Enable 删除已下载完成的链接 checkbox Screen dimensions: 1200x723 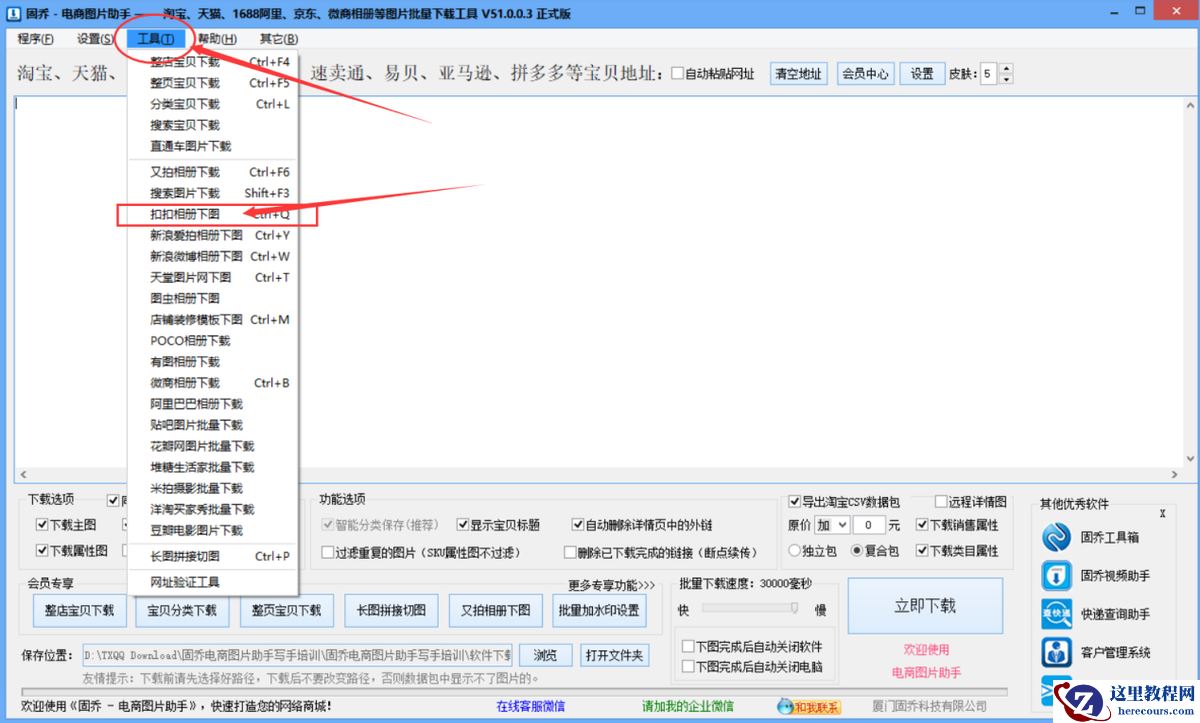[x=571, y=552]
